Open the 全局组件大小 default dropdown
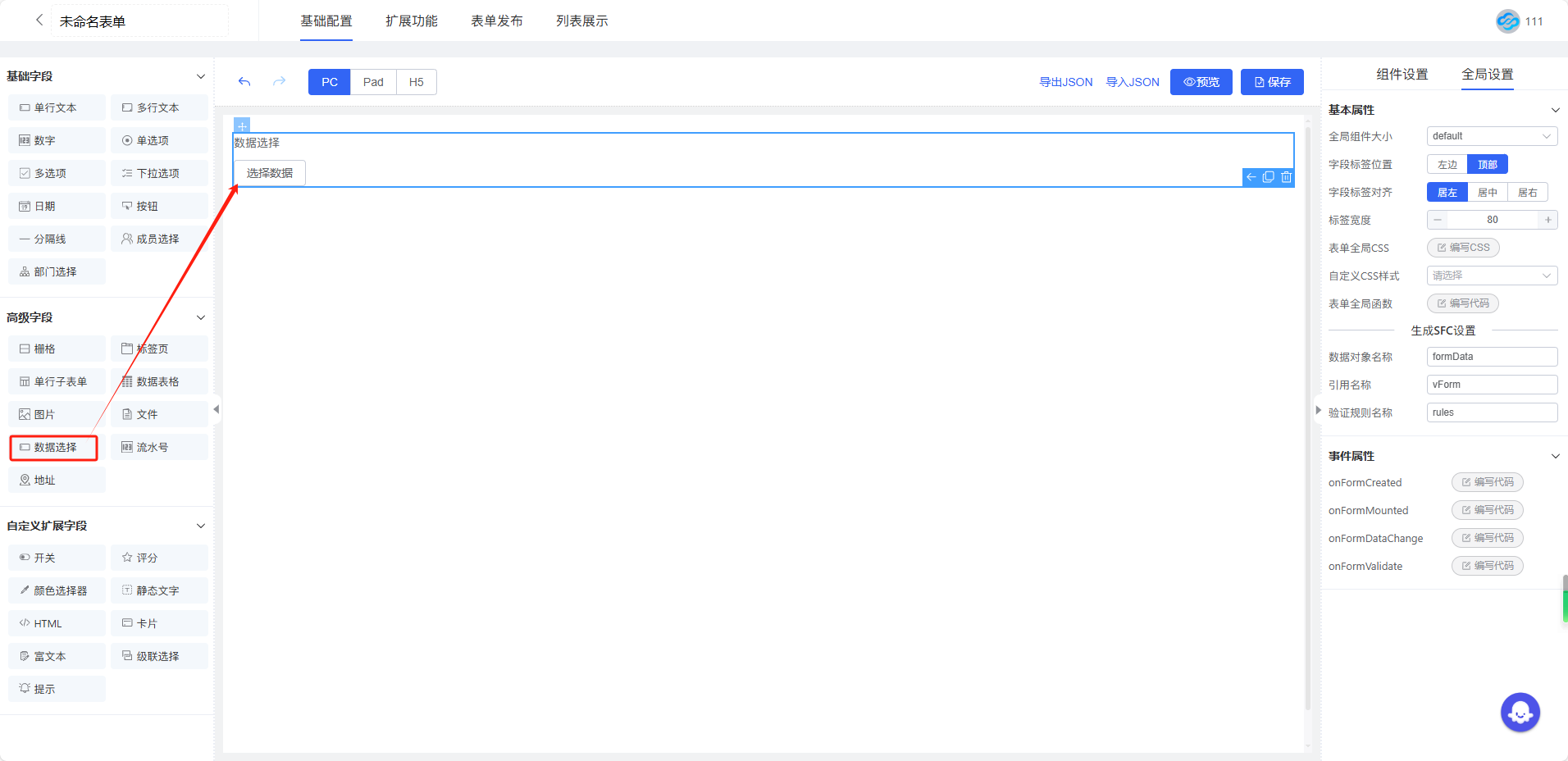 1491,137
